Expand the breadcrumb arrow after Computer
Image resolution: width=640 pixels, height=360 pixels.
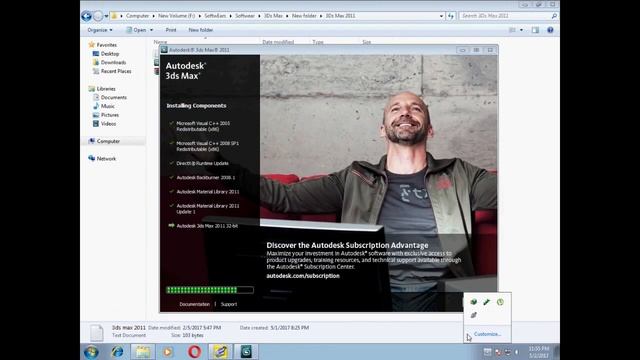(154, 16)
